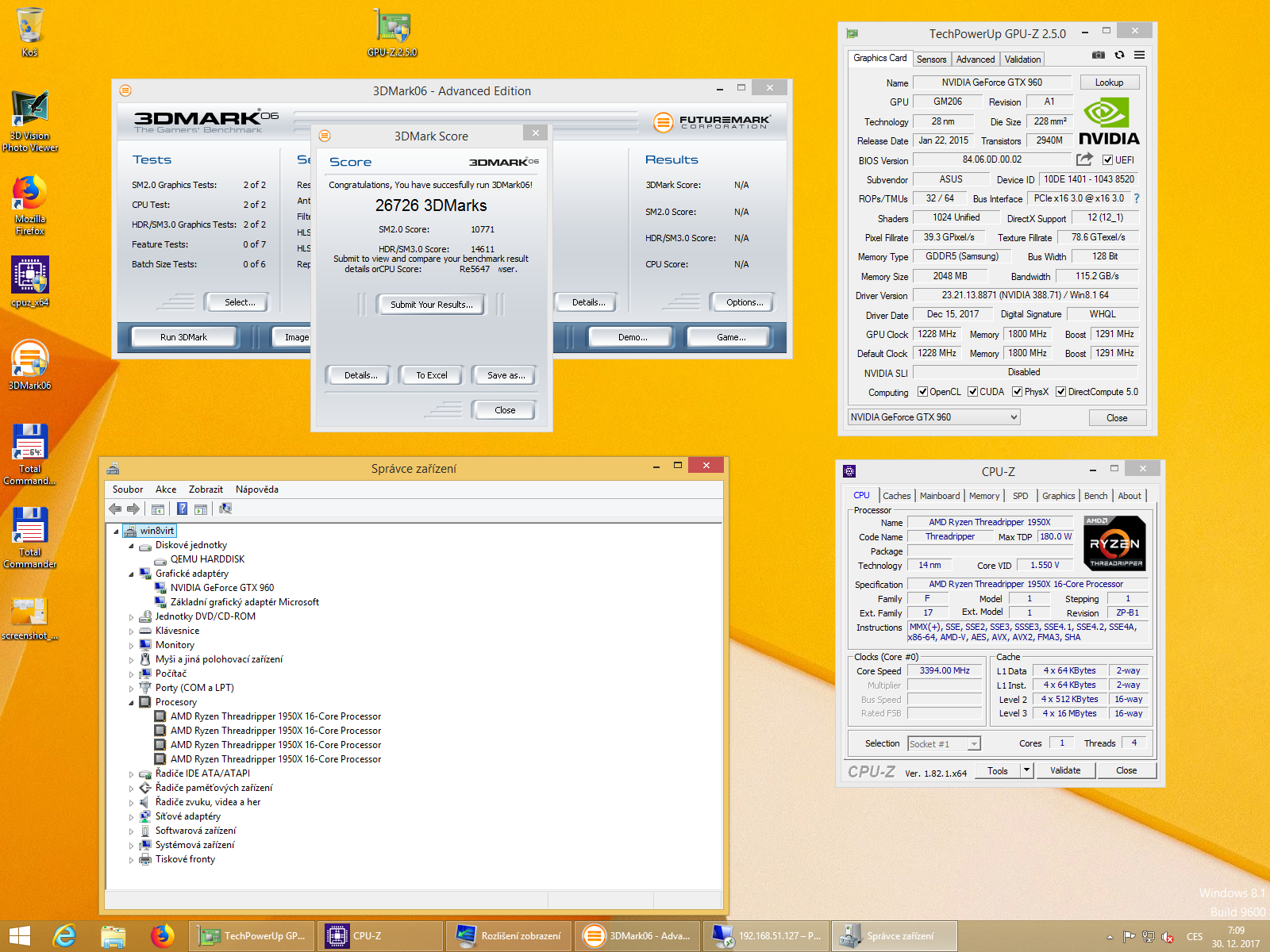Toggle the OpenCL checkbox
This screenshot has height=952, width=1270.
(x=922, y=392)
